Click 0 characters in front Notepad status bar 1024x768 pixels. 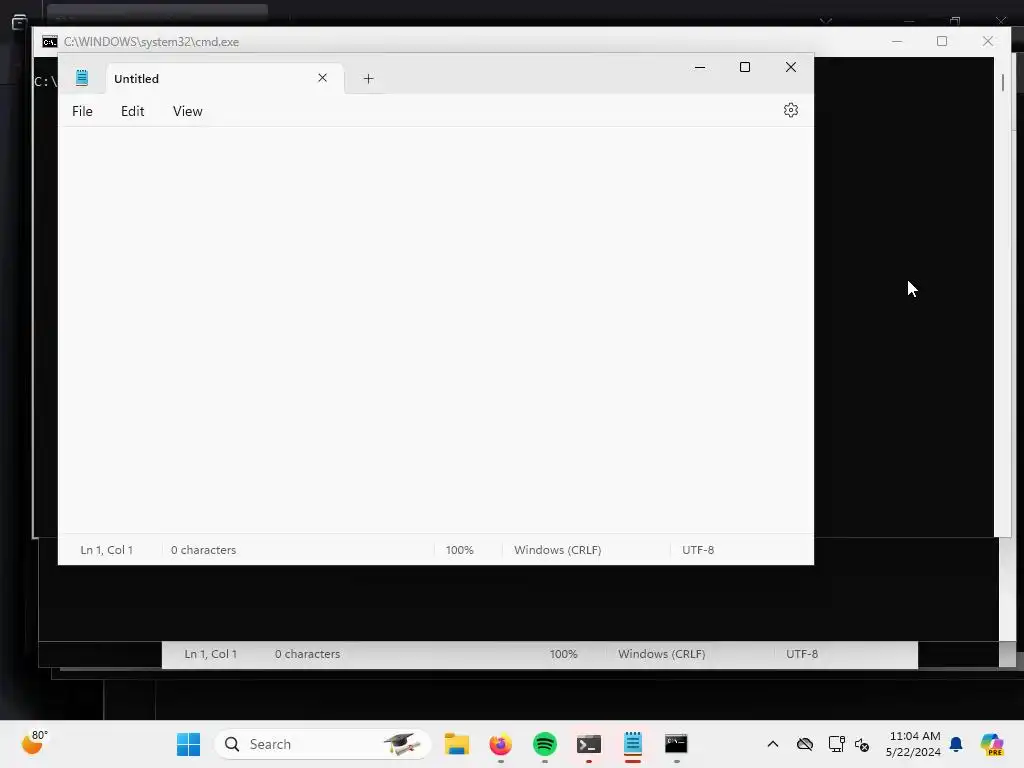[x=203, y=550]
